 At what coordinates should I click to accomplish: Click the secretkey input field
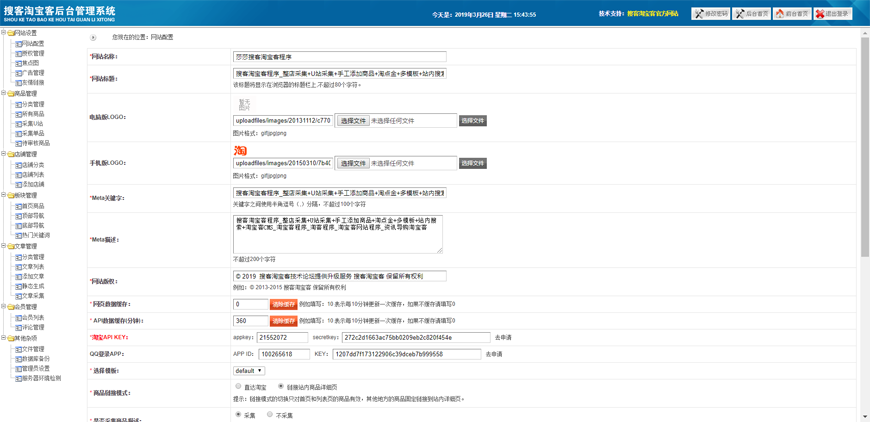click(x=416, y=337)
